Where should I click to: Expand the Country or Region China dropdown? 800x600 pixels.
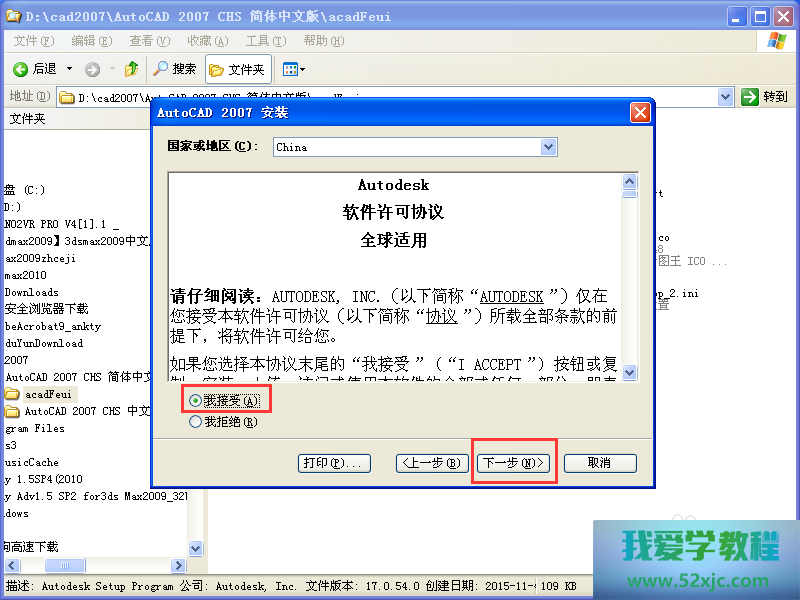548,147
